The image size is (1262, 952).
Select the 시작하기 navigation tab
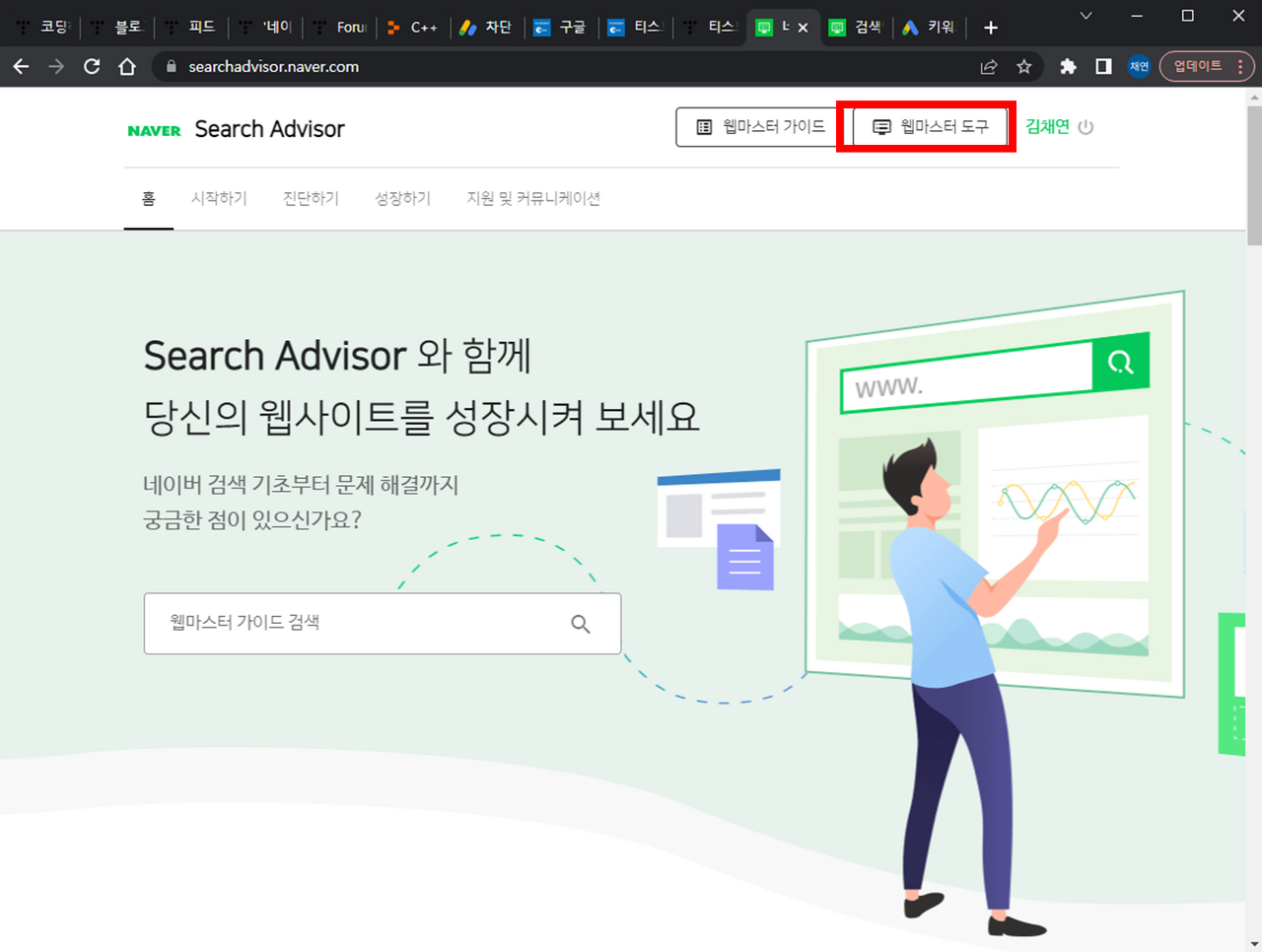pos(219,198)
